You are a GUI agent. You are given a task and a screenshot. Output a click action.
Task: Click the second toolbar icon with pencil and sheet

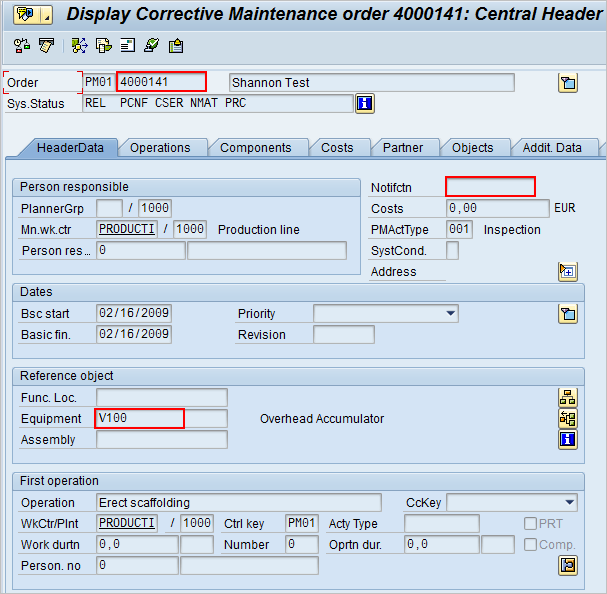[46, 46]
